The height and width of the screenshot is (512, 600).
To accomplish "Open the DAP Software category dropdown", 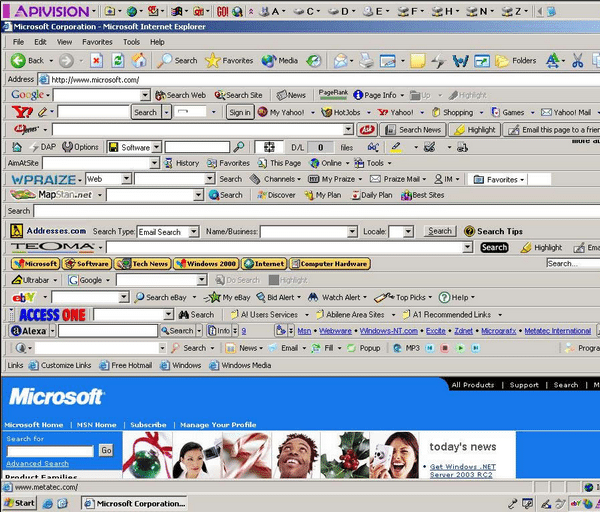I will tap(156, 147).
